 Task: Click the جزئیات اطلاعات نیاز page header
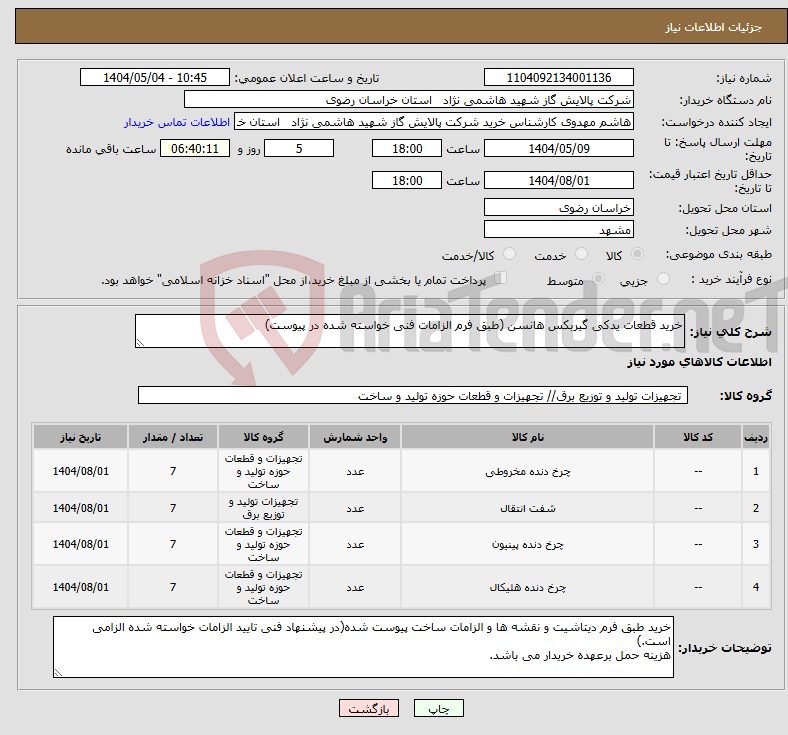coord(714,27)
